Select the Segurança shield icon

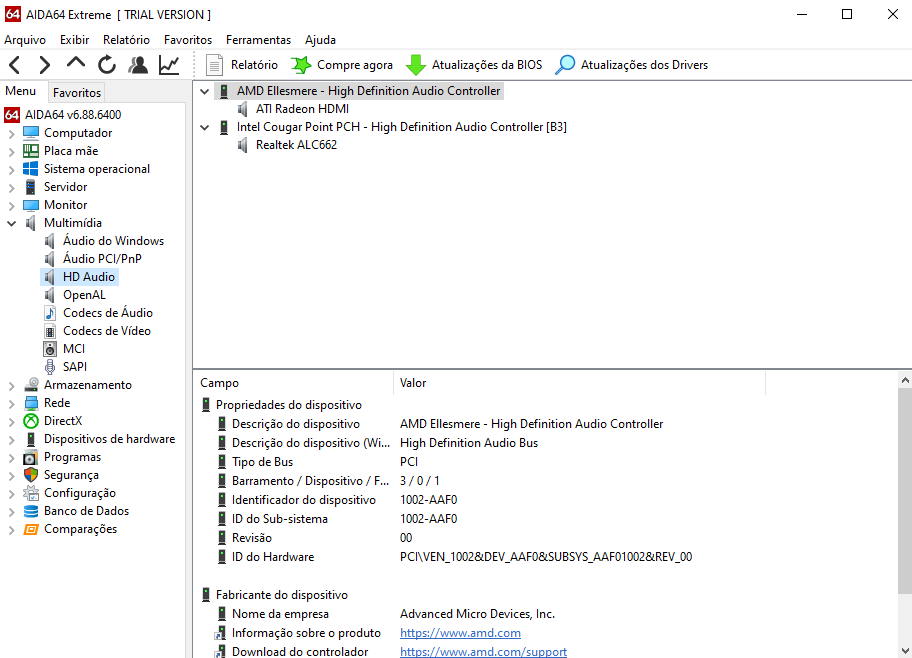point(31,475)
